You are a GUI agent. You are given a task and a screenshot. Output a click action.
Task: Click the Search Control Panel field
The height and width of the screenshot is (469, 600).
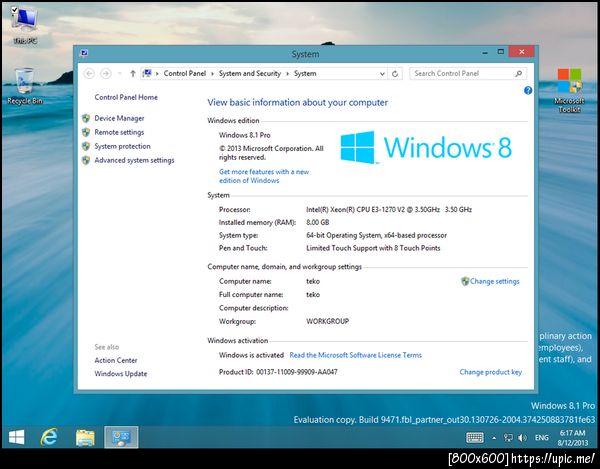[468, 73]
